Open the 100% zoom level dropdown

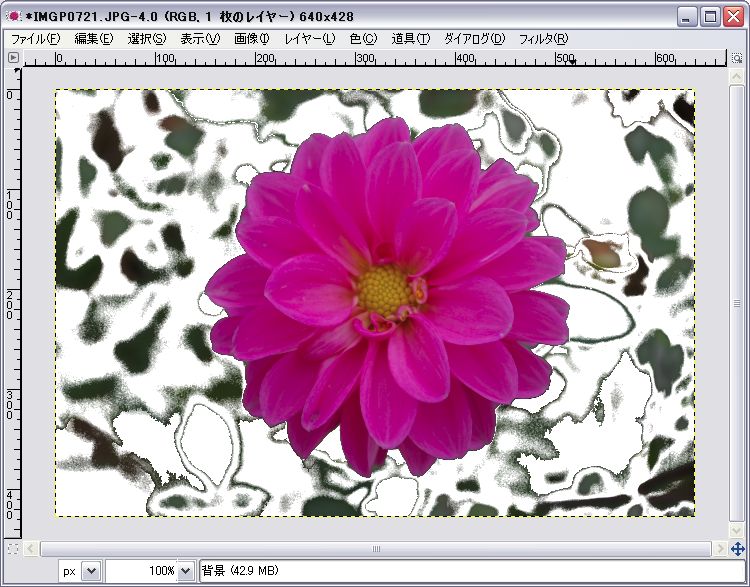186,571
